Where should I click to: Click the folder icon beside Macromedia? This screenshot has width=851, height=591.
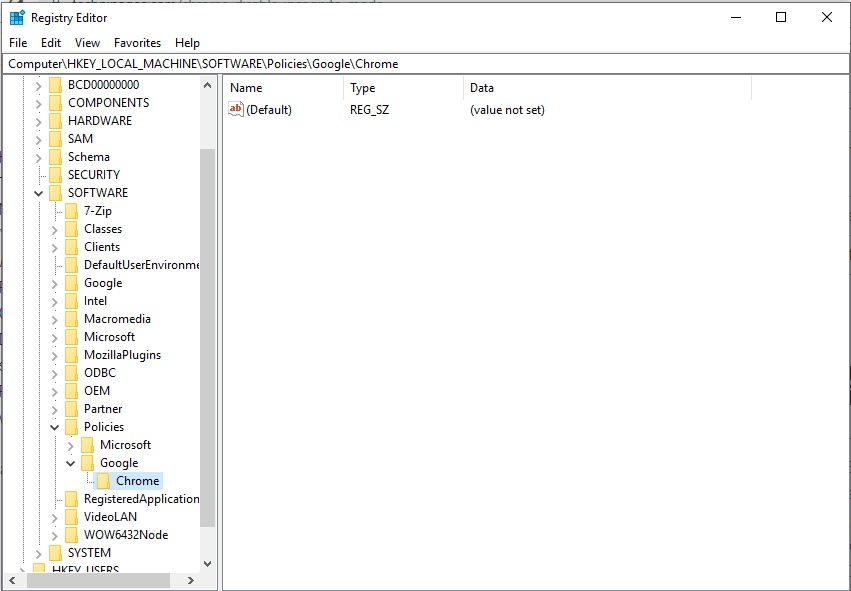tap(72, 319)
